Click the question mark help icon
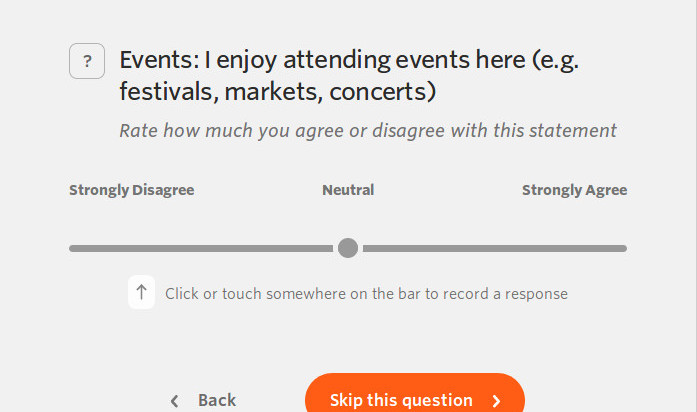 (87, 62)
